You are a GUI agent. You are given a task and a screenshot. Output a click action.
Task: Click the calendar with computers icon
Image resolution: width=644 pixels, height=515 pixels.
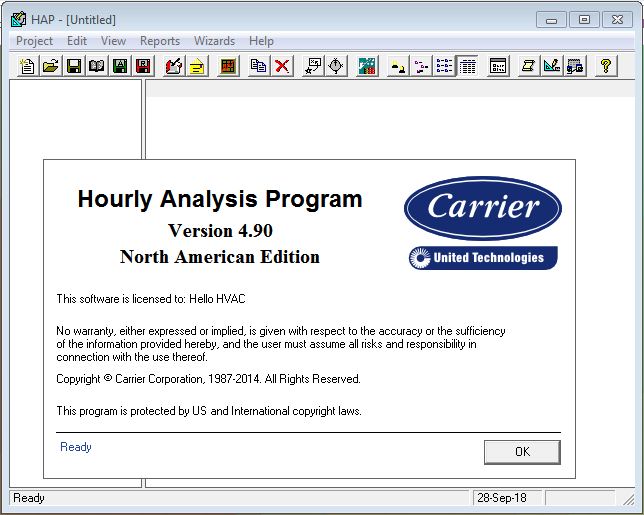(575, 66)
